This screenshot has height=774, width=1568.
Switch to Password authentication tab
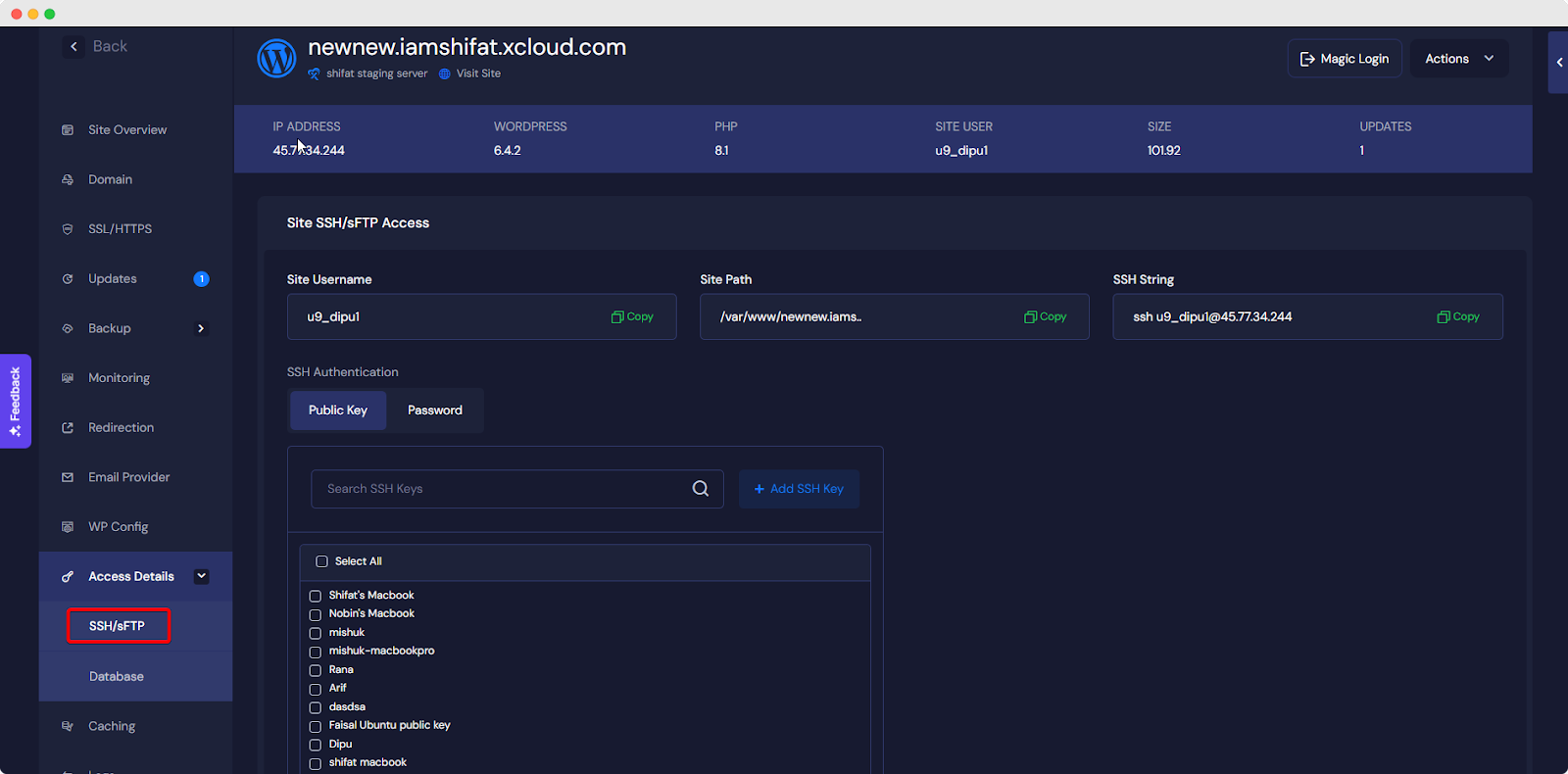434,411
